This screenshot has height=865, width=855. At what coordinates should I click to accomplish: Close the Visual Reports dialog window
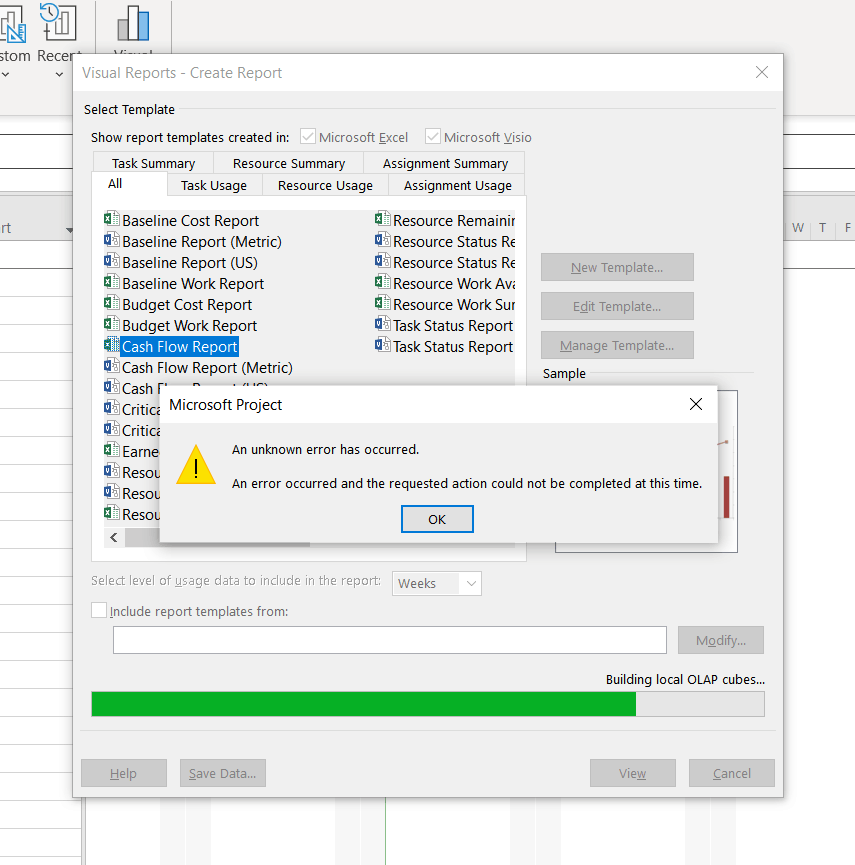(x=762, y=72)
